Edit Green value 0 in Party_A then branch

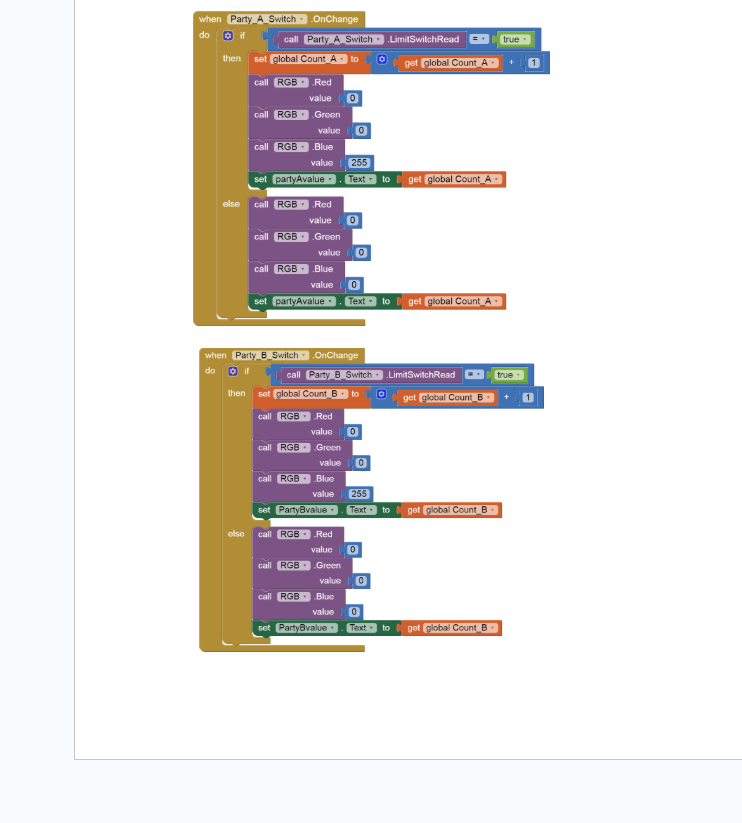tap(361, 131)
